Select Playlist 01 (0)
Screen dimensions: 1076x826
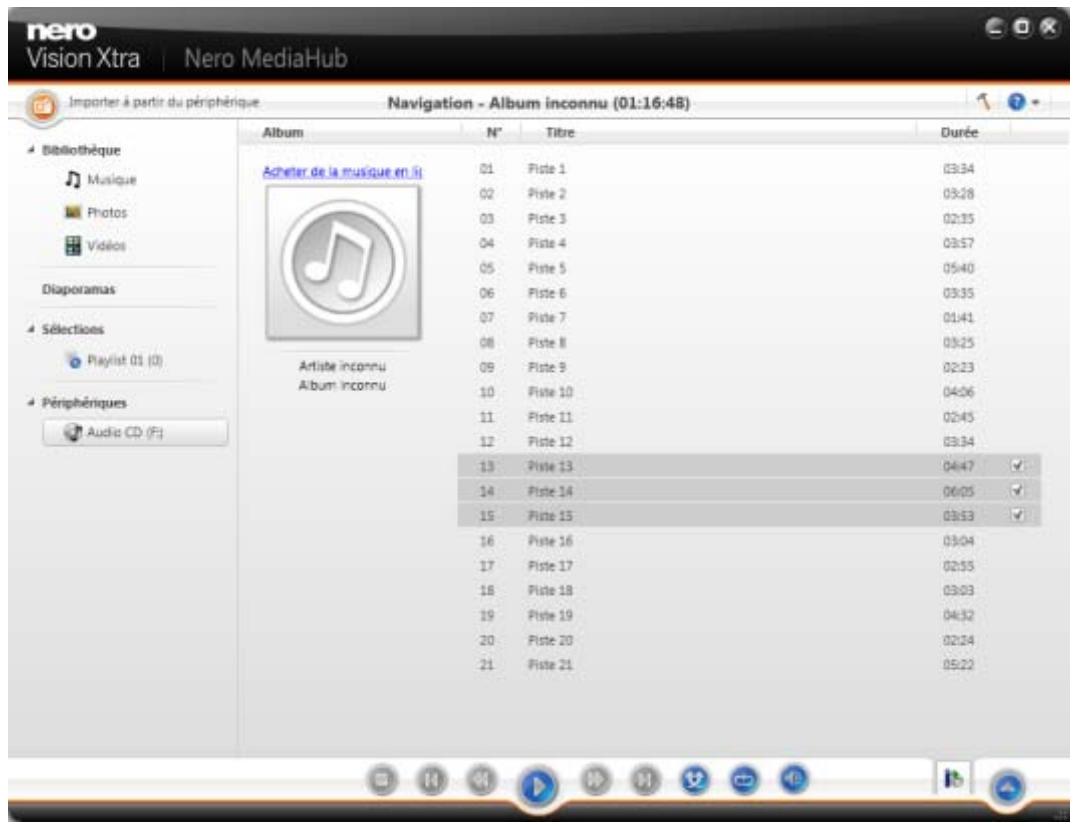(125, 360)
